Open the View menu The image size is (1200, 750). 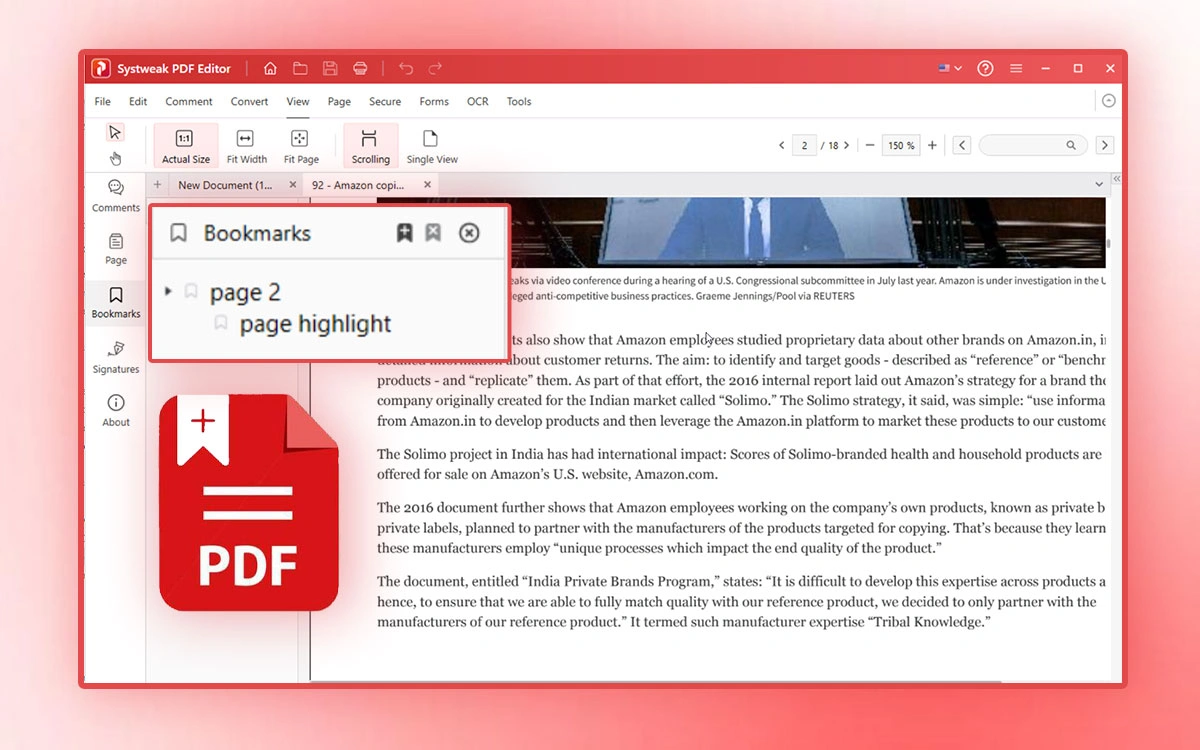(x=298, y=101)
